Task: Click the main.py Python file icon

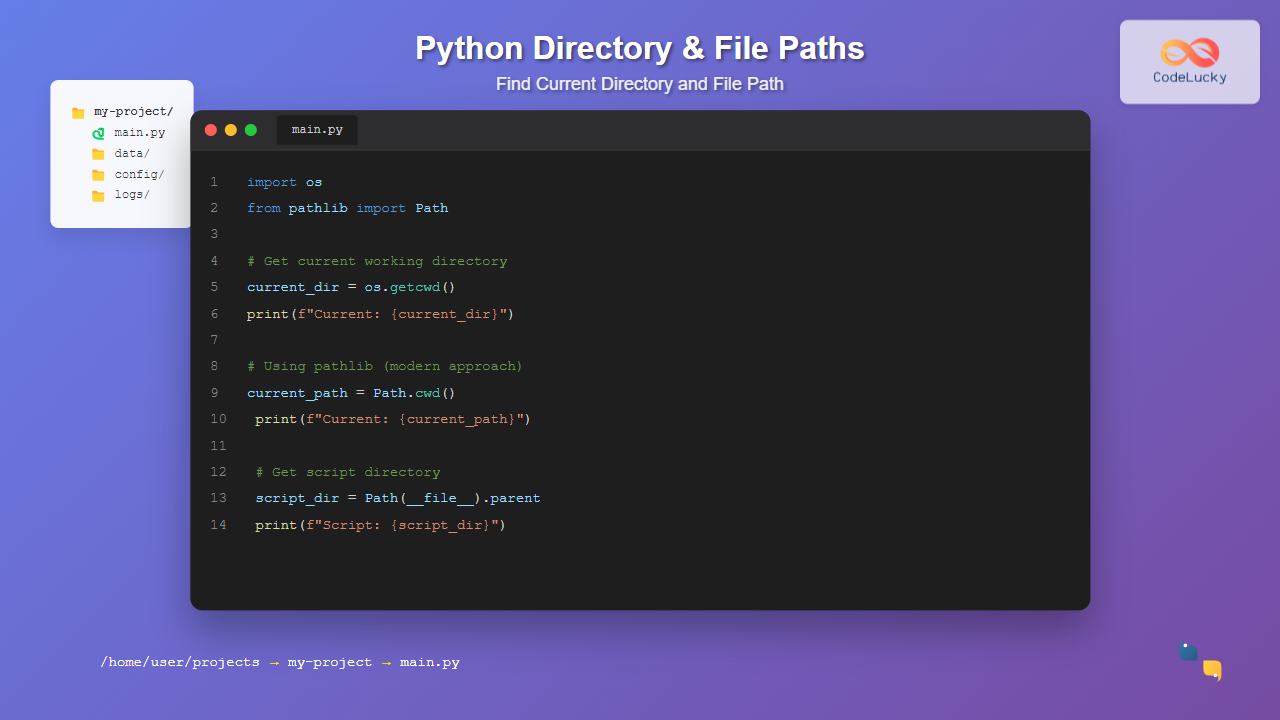Action: click(98, 133)
